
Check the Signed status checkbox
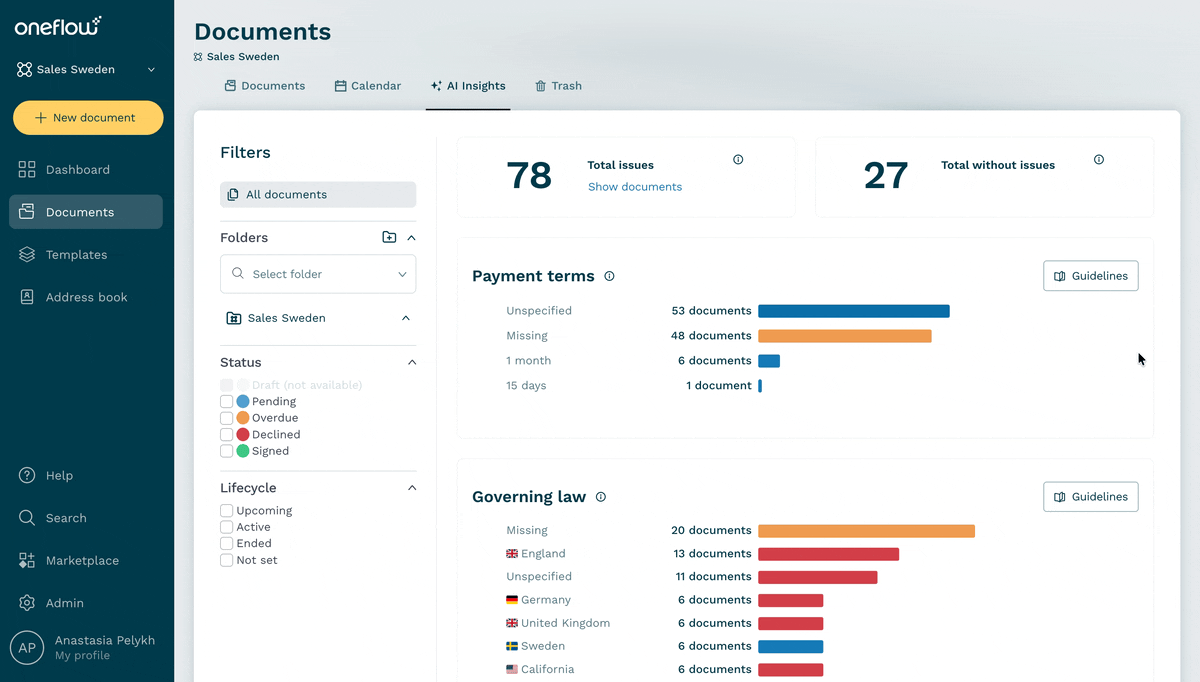(x=227, y=451)
